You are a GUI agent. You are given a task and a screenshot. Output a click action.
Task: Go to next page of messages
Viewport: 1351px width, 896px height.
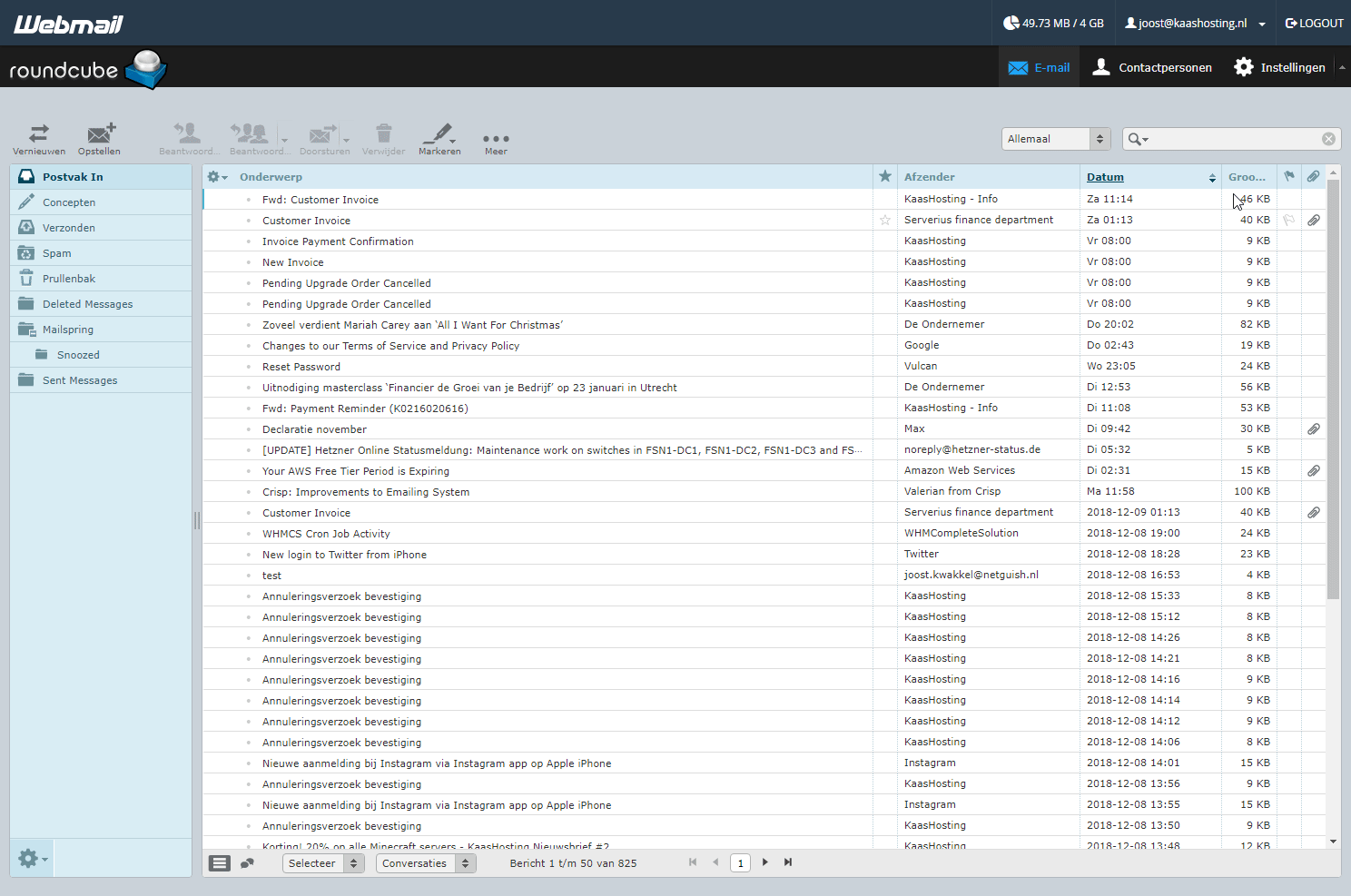pyautogui.click(x=765, y=862)
